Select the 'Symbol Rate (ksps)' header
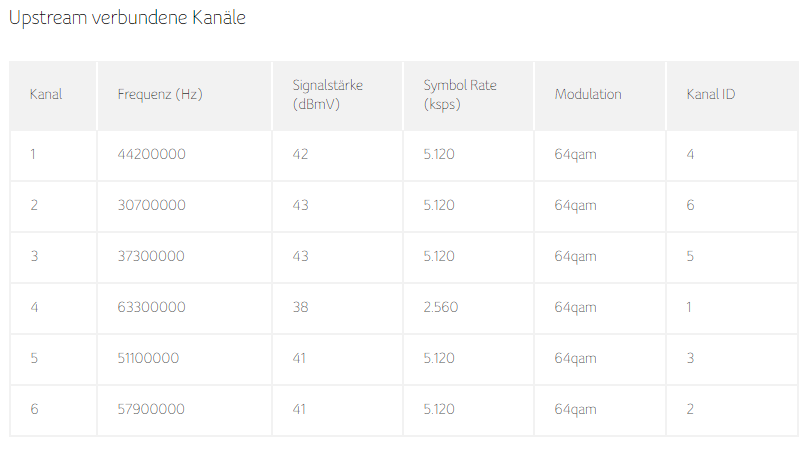The width and height of the screenshot is (809, 451). [459, 95]
